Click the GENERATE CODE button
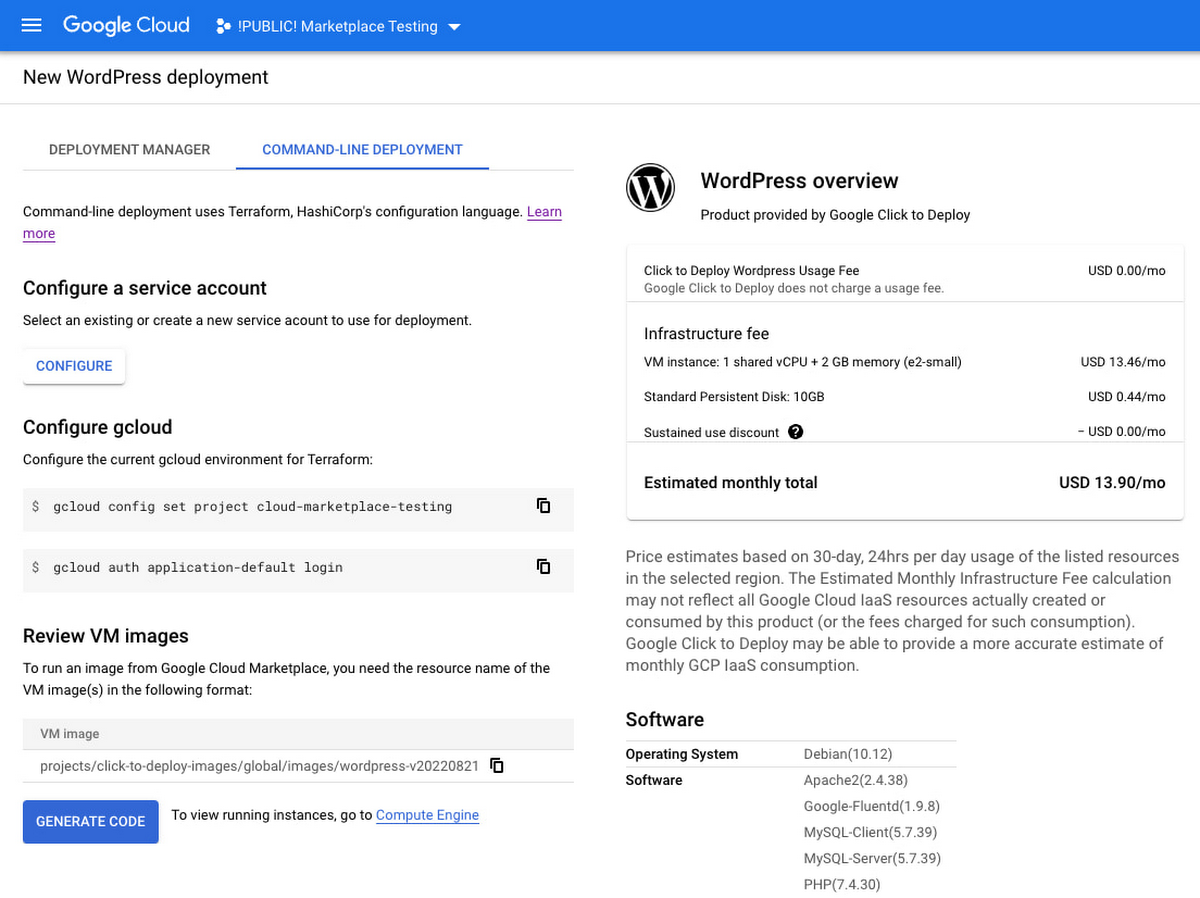1200x898 pixels. tap(91, 821)
